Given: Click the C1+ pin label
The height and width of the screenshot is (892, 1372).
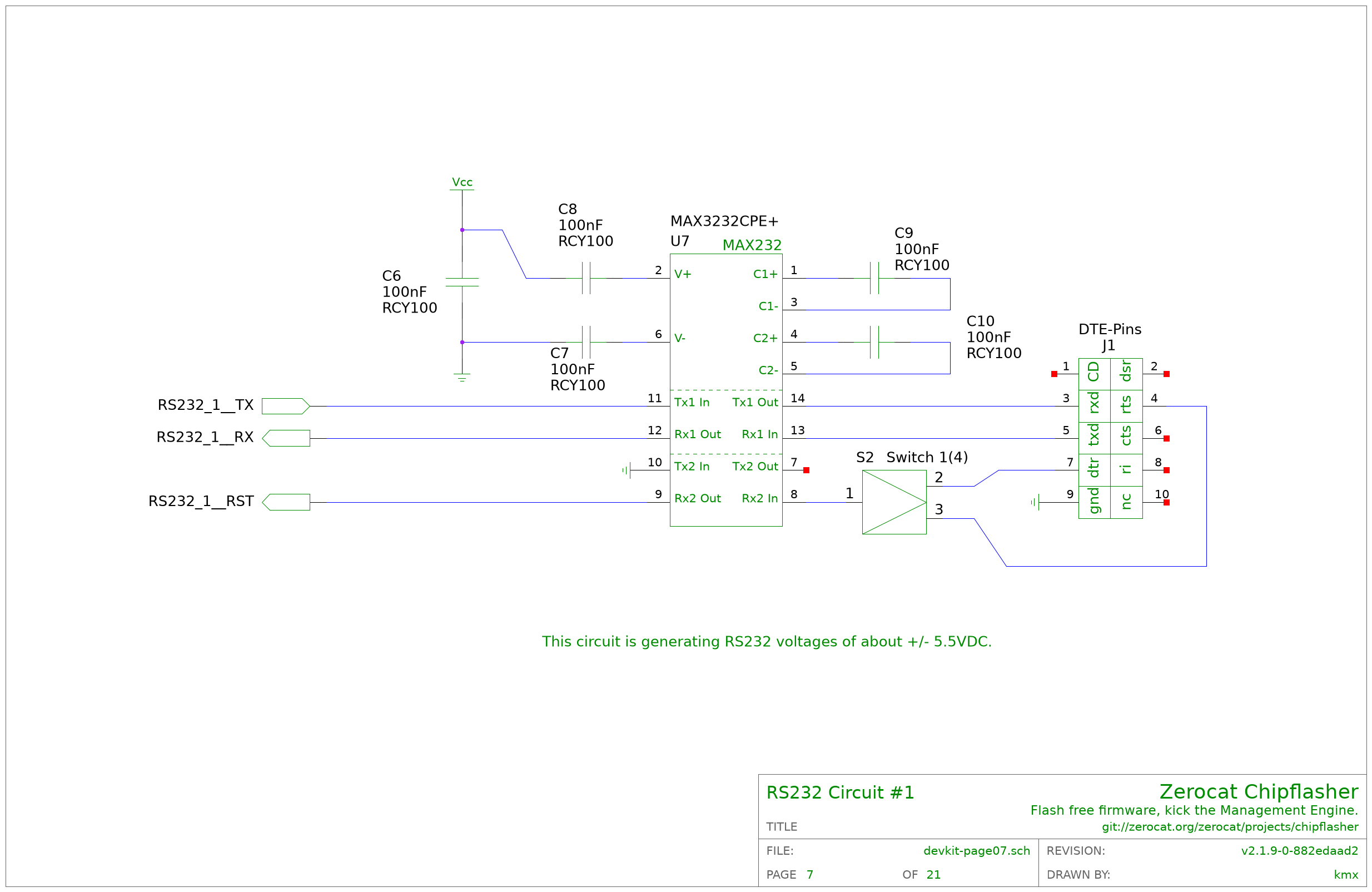Looking at the screenshot, I should pyautogui.click(x=765, y=274).
